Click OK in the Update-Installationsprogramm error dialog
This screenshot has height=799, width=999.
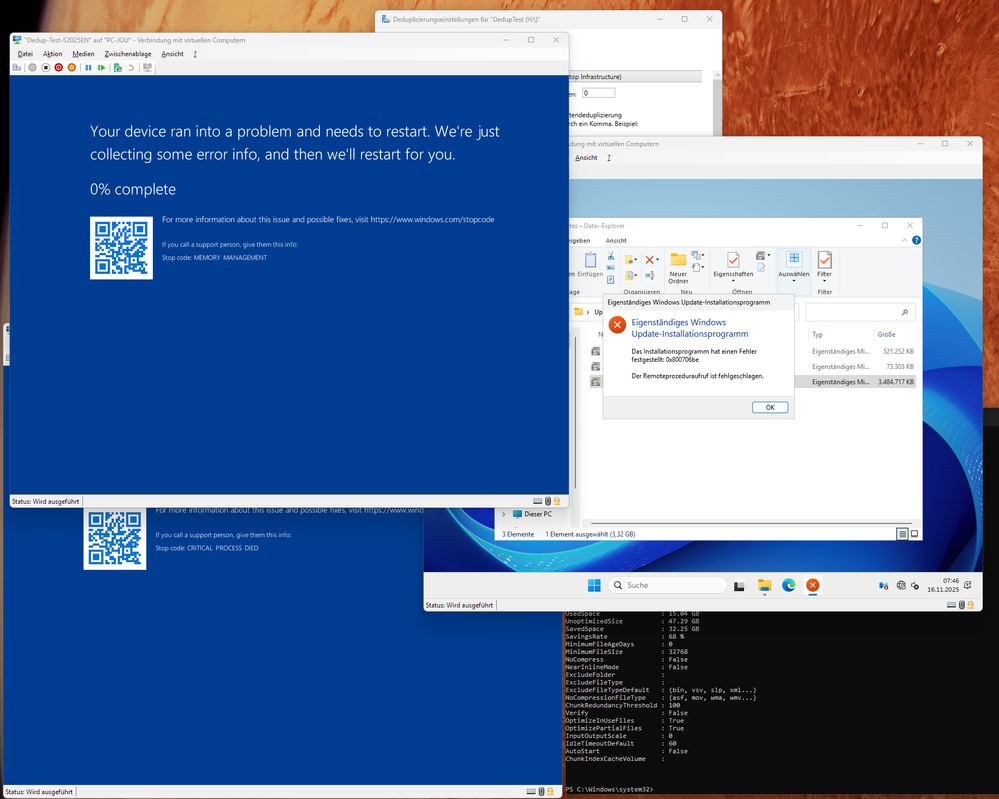pyautogui.click(x=770, y=407)
